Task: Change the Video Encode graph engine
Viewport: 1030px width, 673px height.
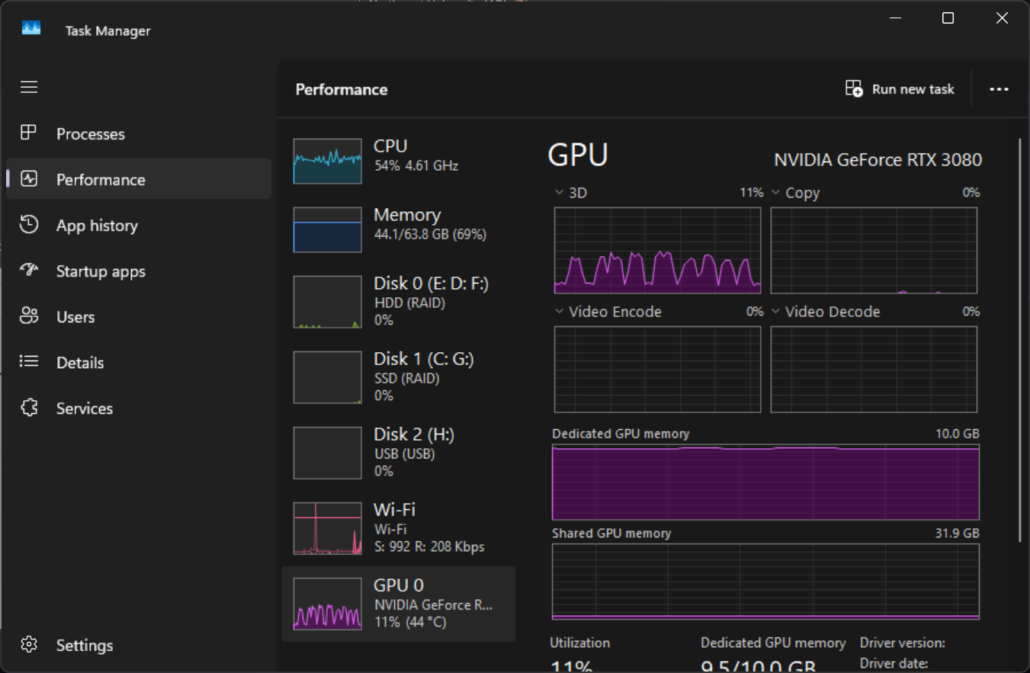Action: pyautogui.click(x=559, y=312)
